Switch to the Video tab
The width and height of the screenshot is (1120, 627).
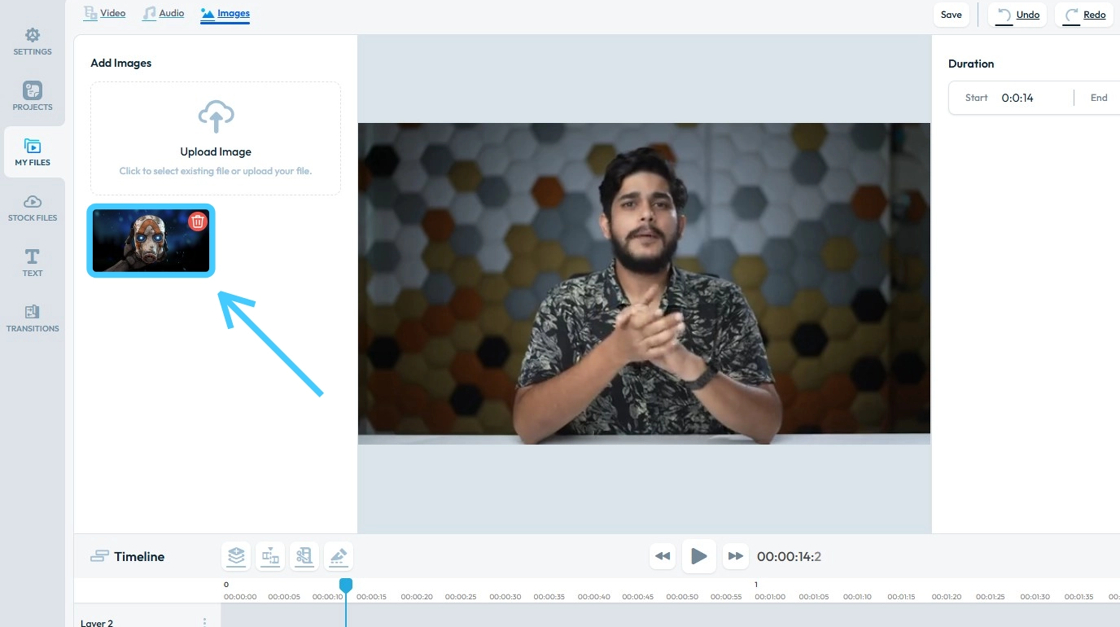(x=104, y=13)
